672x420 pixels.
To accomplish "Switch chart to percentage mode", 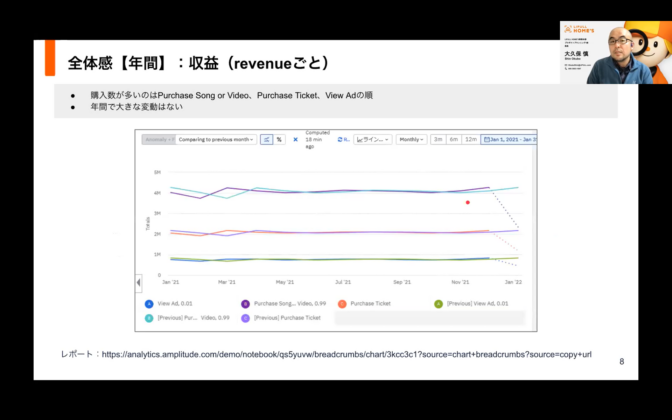I will [279, 140].
